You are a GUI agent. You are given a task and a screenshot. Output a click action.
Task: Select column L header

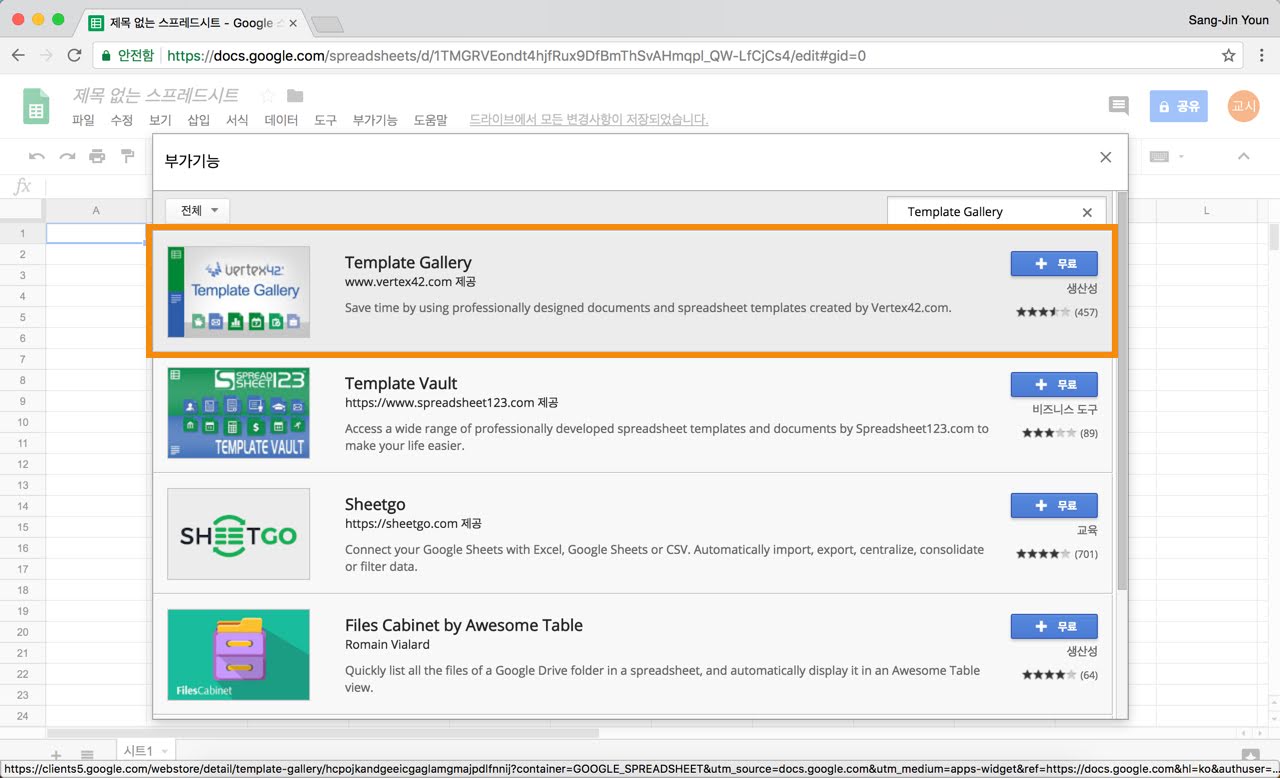pyautogui.click(x=1206, y=210)
